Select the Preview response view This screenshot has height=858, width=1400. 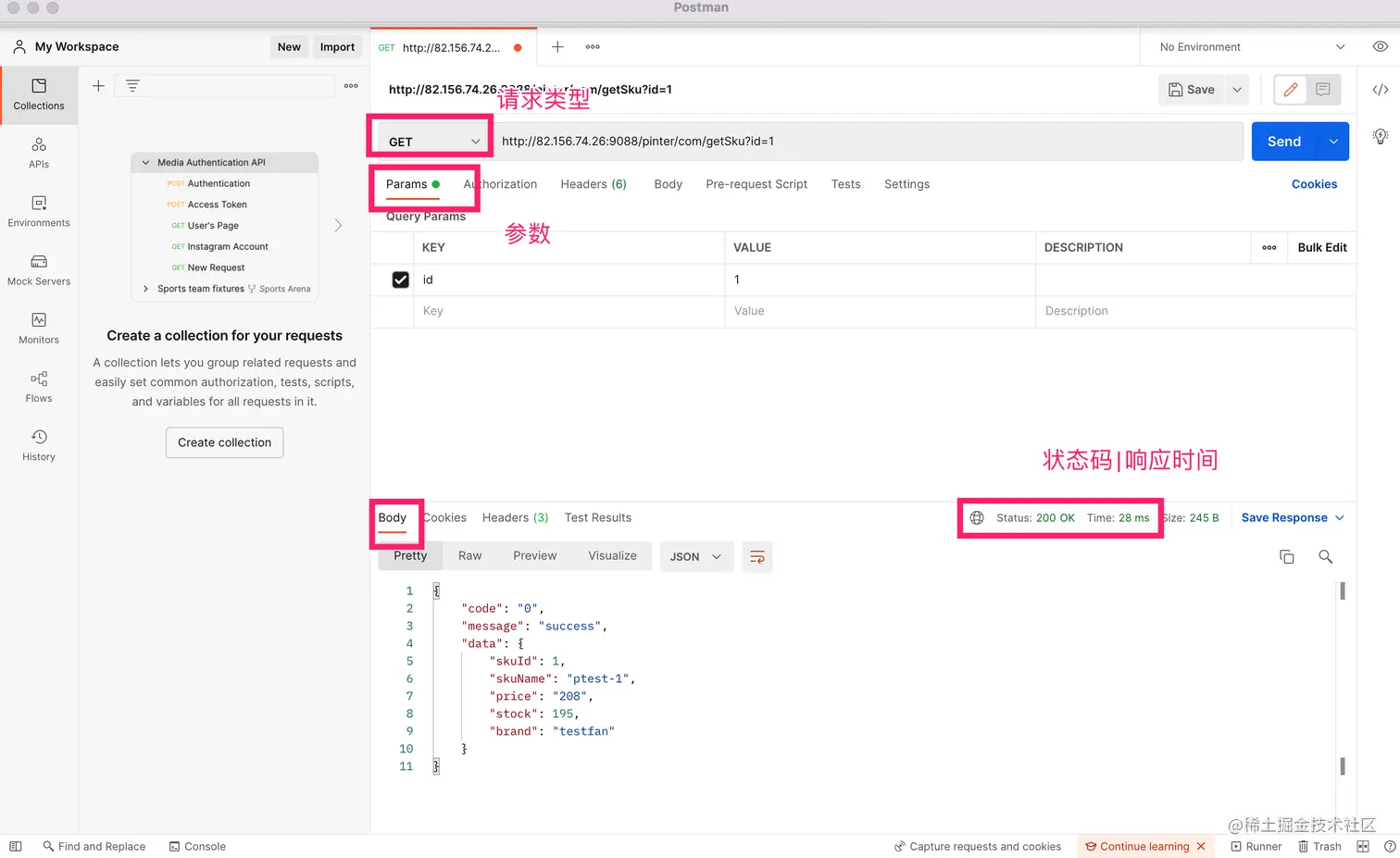tap(534, 556)
